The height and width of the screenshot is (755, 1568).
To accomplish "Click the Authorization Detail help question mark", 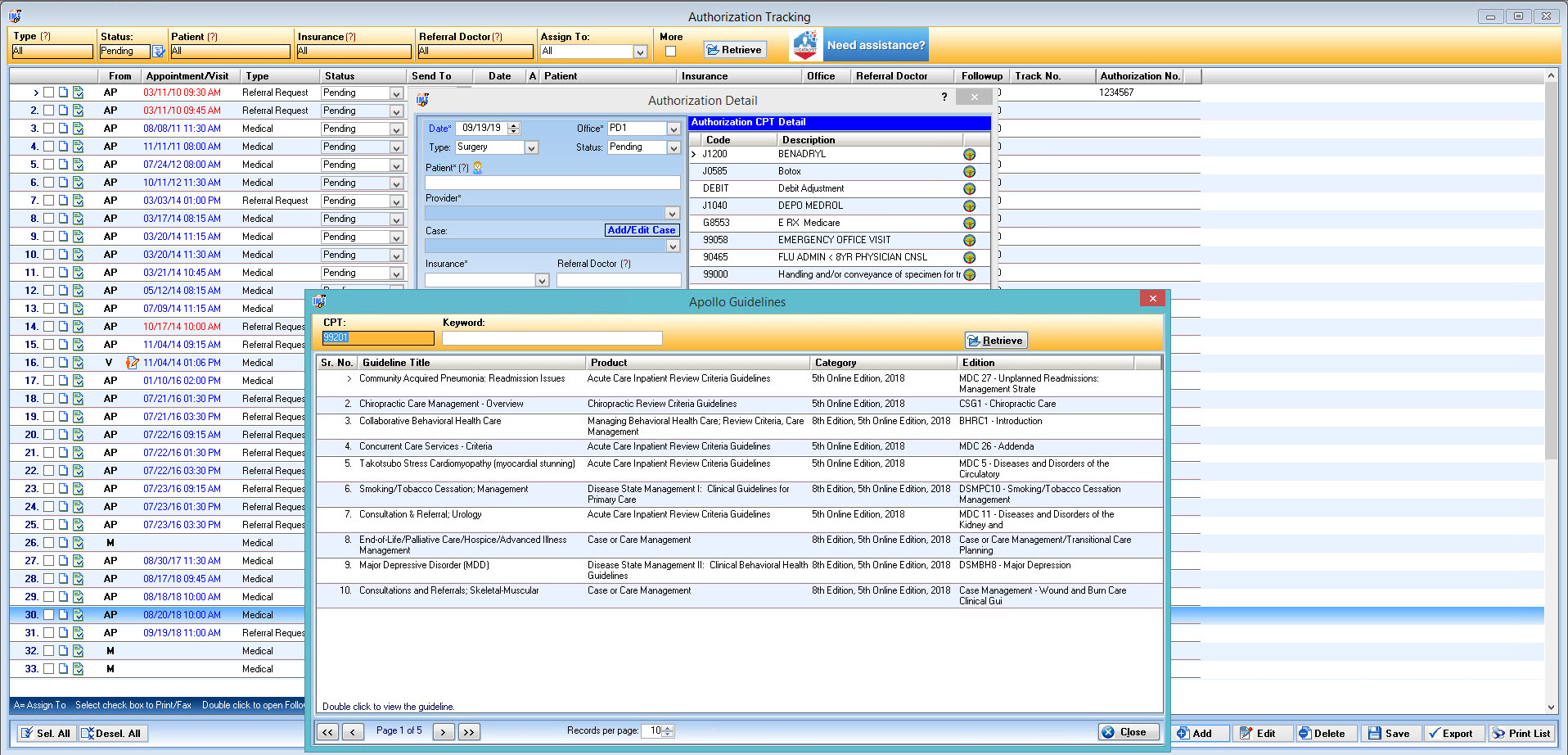I will coord(944,97).
